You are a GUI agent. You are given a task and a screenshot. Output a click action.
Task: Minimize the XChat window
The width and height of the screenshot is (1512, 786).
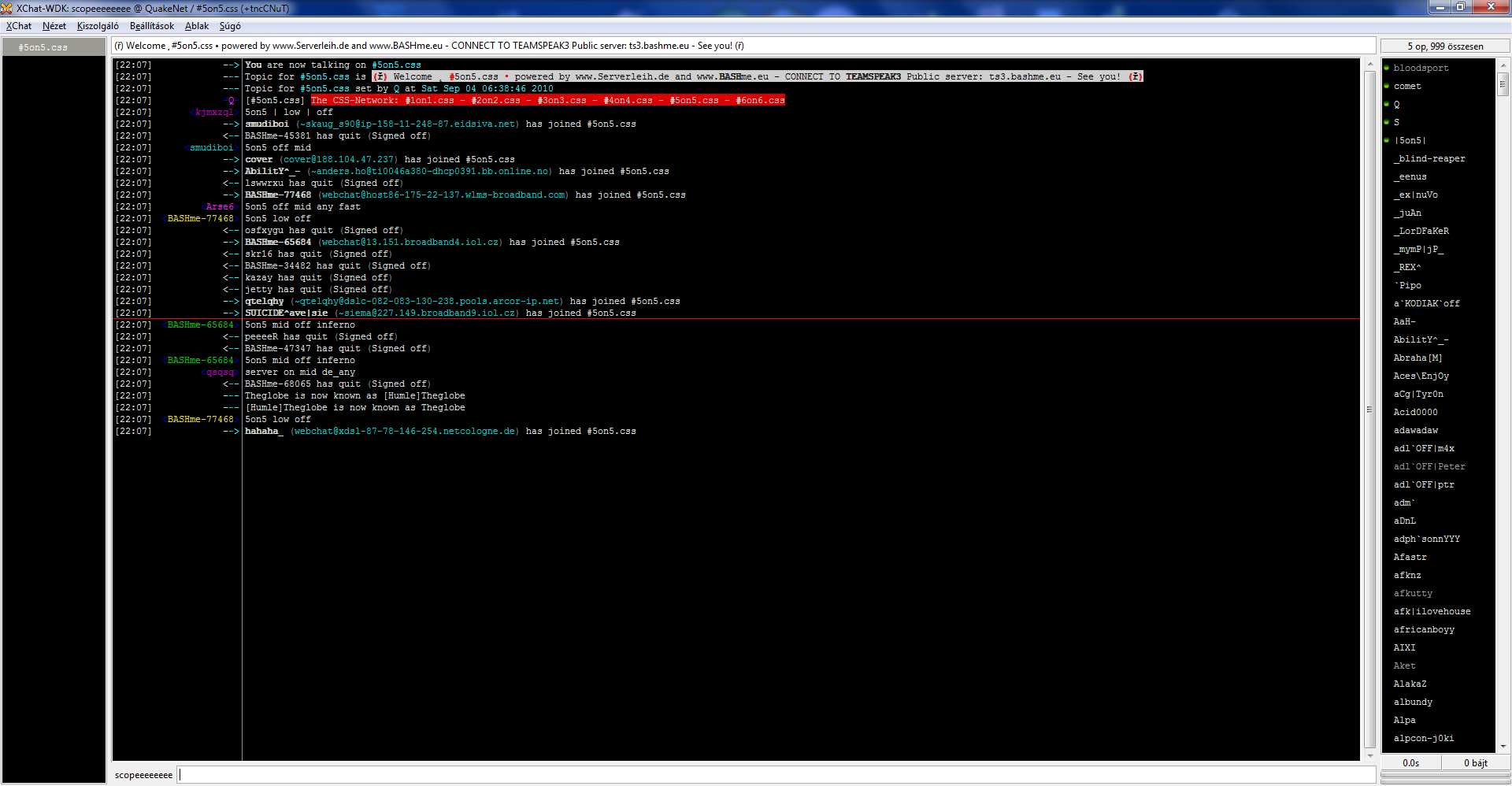click(x=1440, y=7)
